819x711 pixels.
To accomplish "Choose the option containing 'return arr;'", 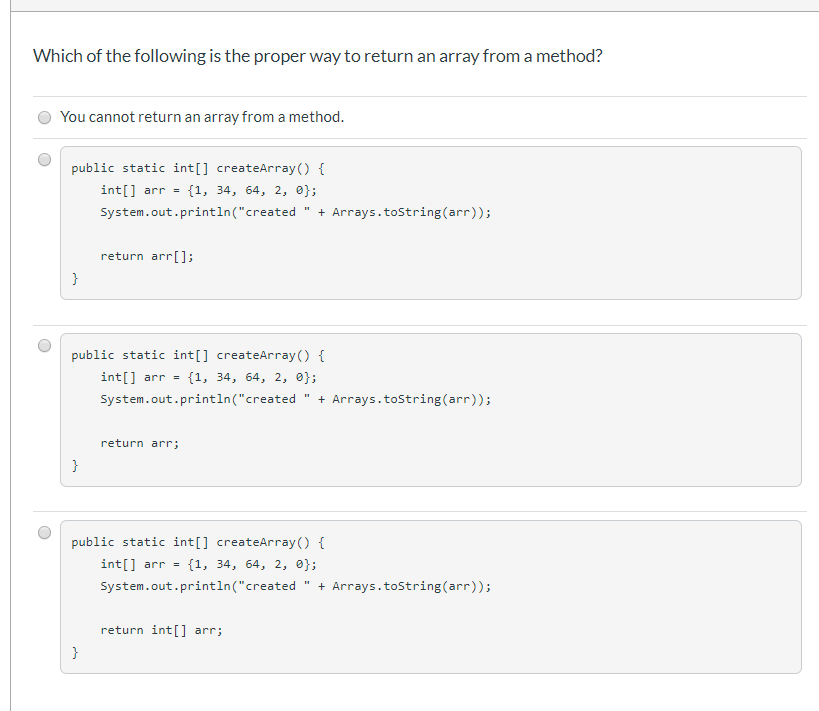I will [44, 345].
